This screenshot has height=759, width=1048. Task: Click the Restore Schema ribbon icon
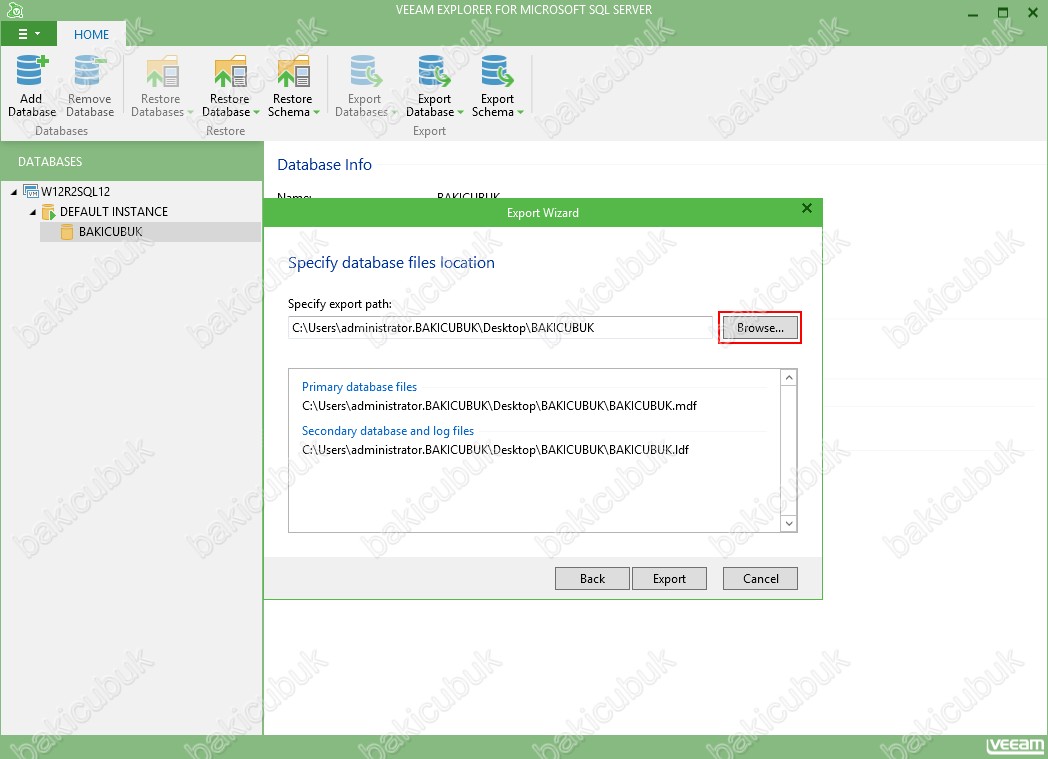[x=293, y=71]
